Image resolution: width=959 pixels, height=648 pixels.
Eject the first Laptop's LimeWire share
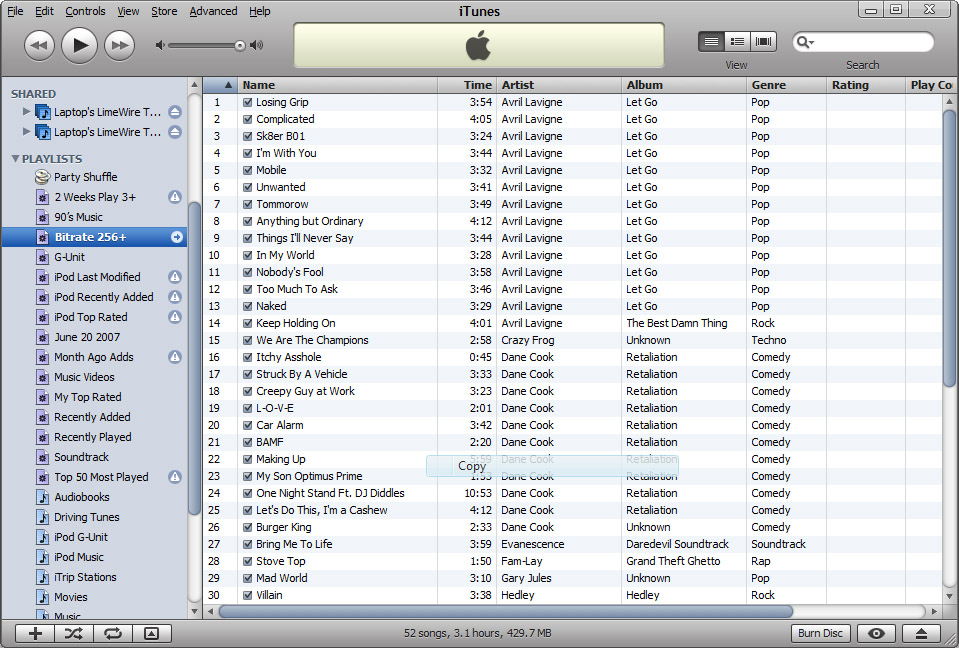175,112
